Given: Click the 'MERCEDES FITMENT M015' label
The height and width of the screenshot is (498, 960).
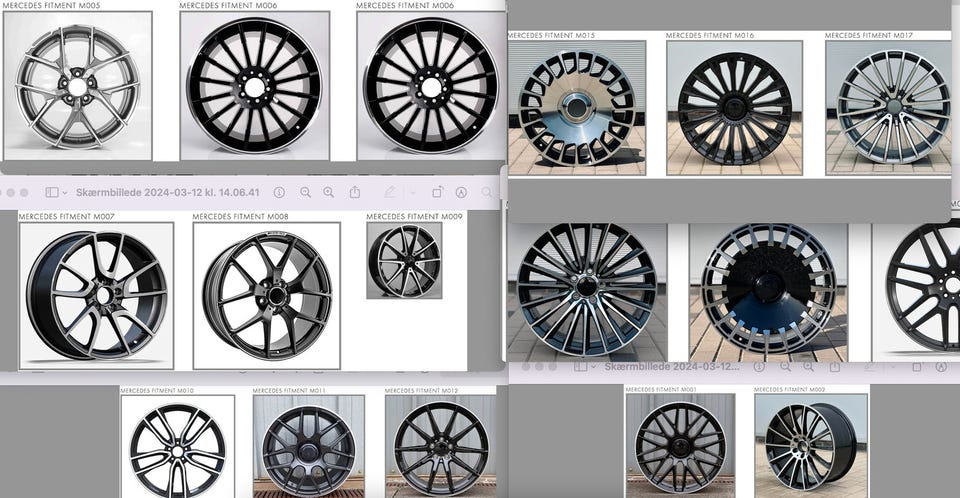Looking at the screenshot, I should click(x=552, y=36).
